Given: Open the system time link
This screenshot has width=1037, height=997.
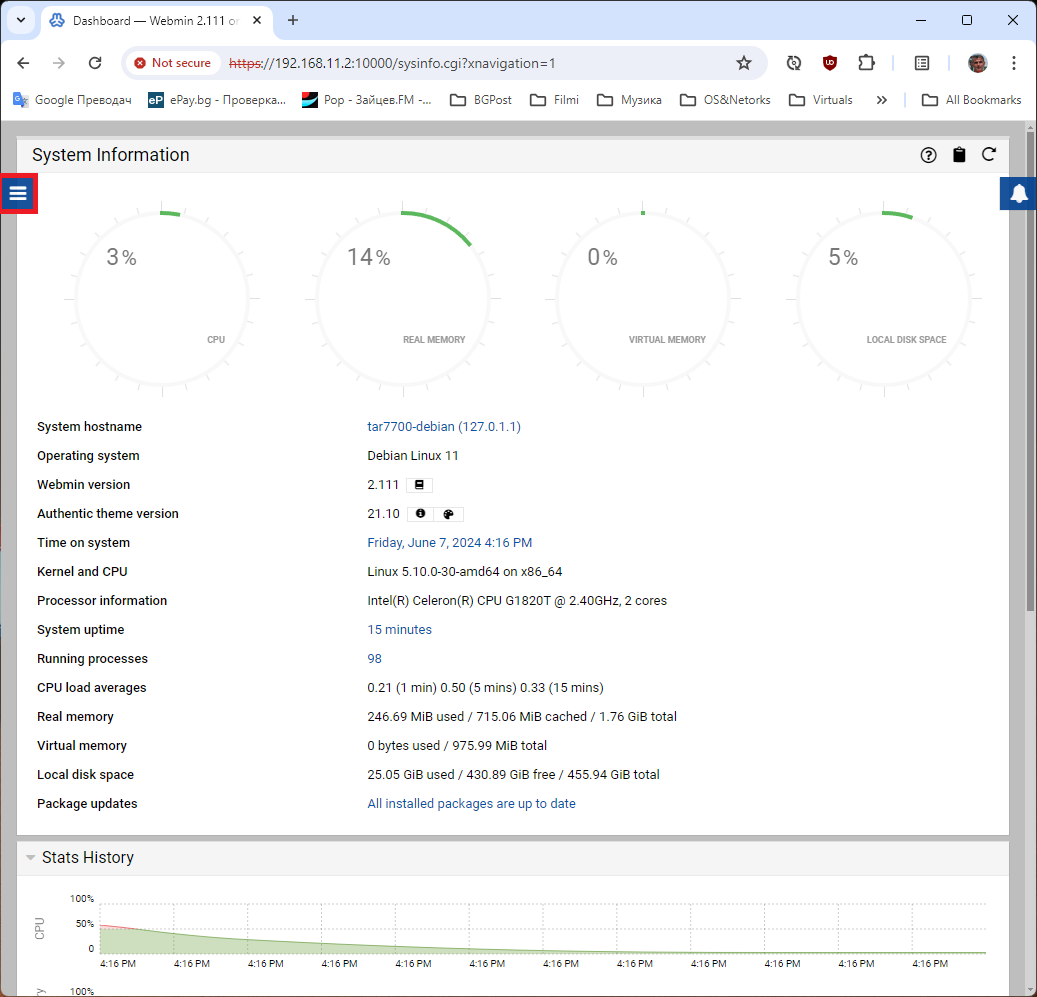Looking at the screenshot, I should (450, 543).
